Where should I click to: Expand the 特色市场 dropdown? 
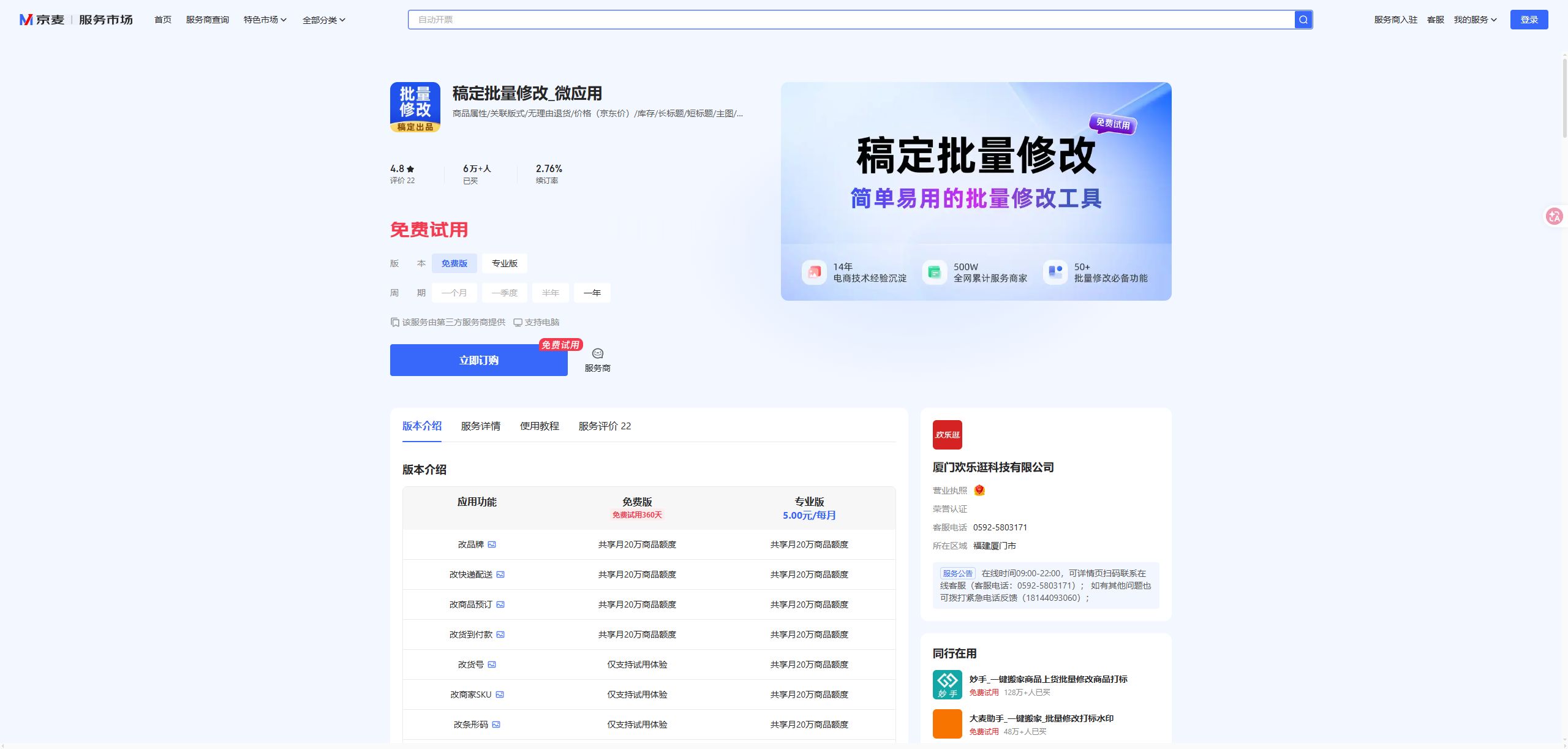[x=265, y=20]
